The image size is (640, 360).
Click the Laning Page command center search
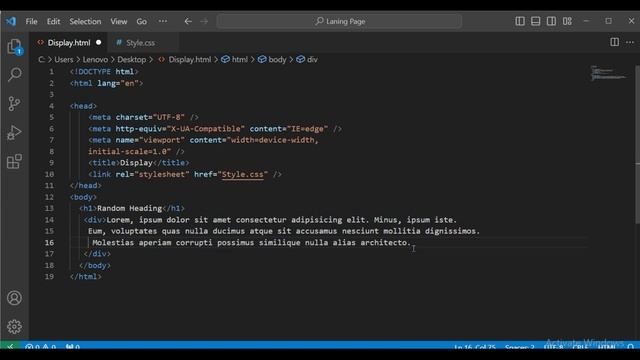click(x=339, y=21)
